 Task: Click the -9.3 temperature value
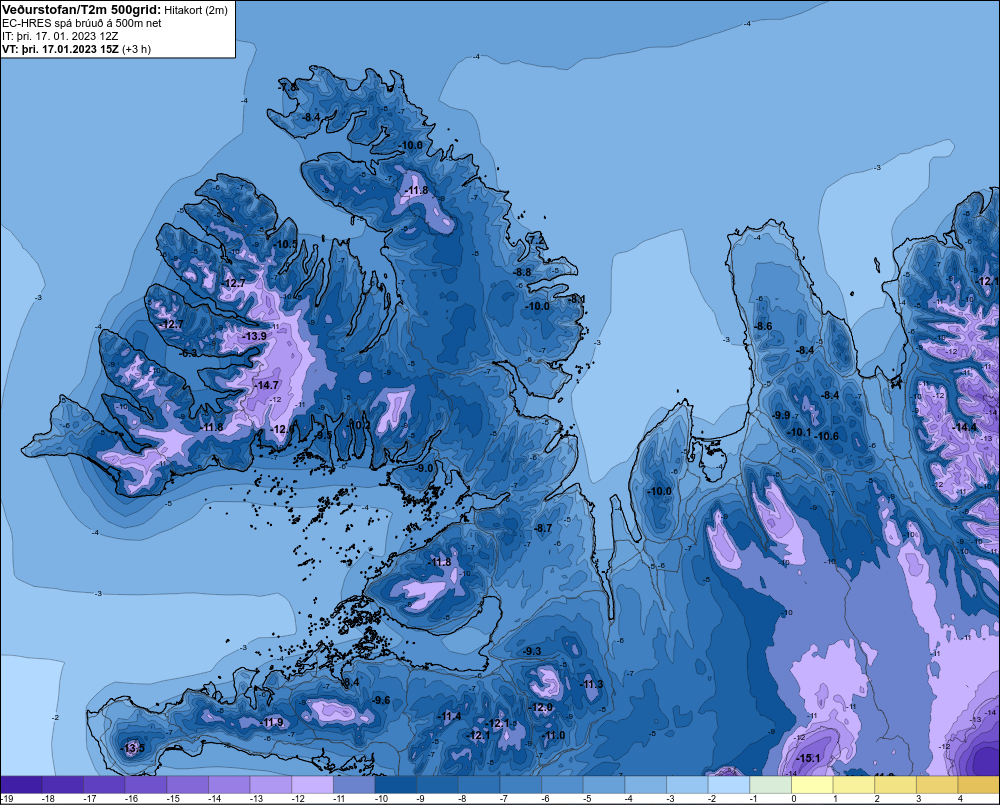pyautogui.click(x=531, y=651)
